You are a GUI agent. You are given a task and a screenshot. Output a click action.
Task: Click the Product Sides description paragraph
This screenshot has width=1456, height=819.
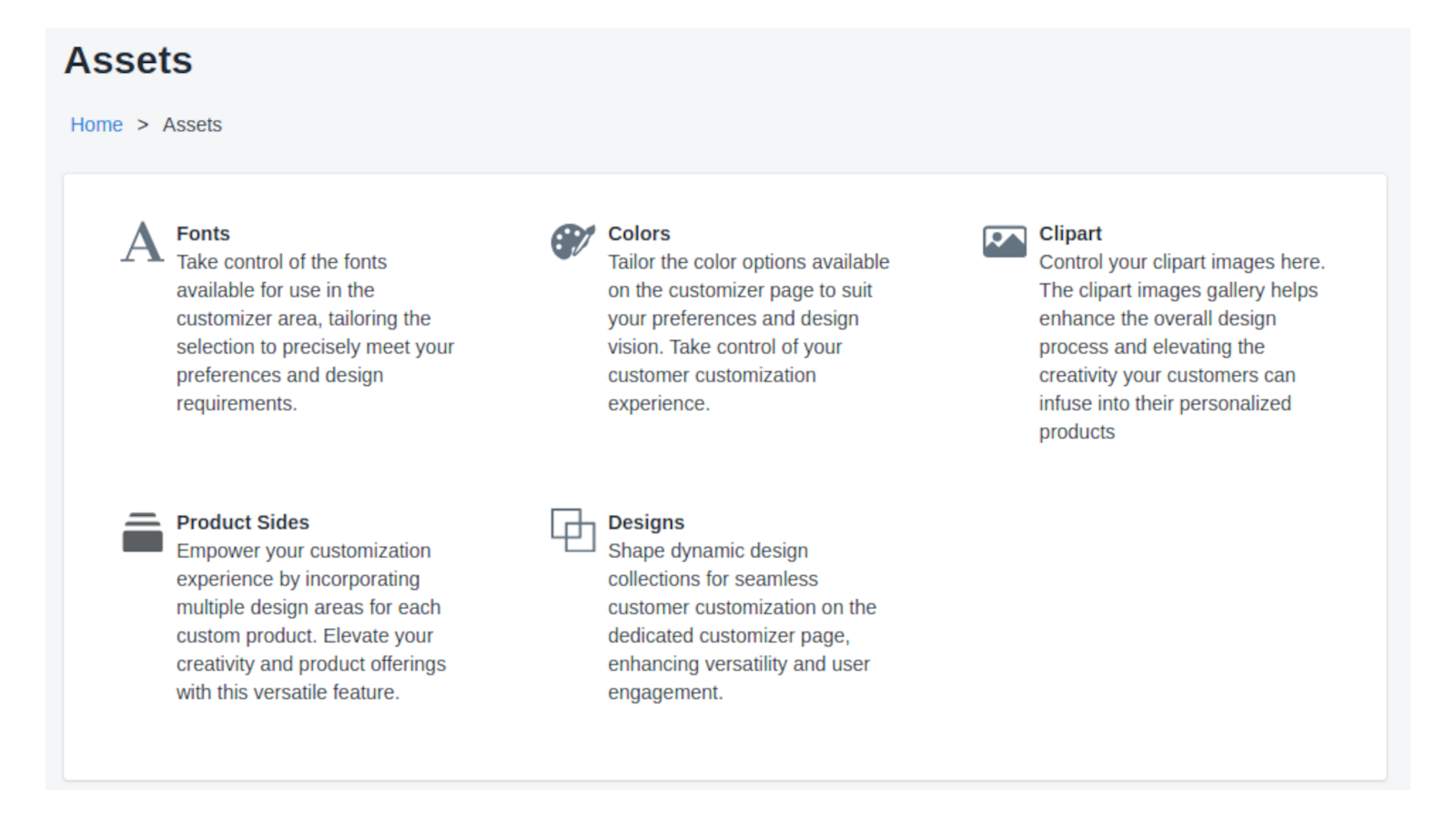(309, 621)
